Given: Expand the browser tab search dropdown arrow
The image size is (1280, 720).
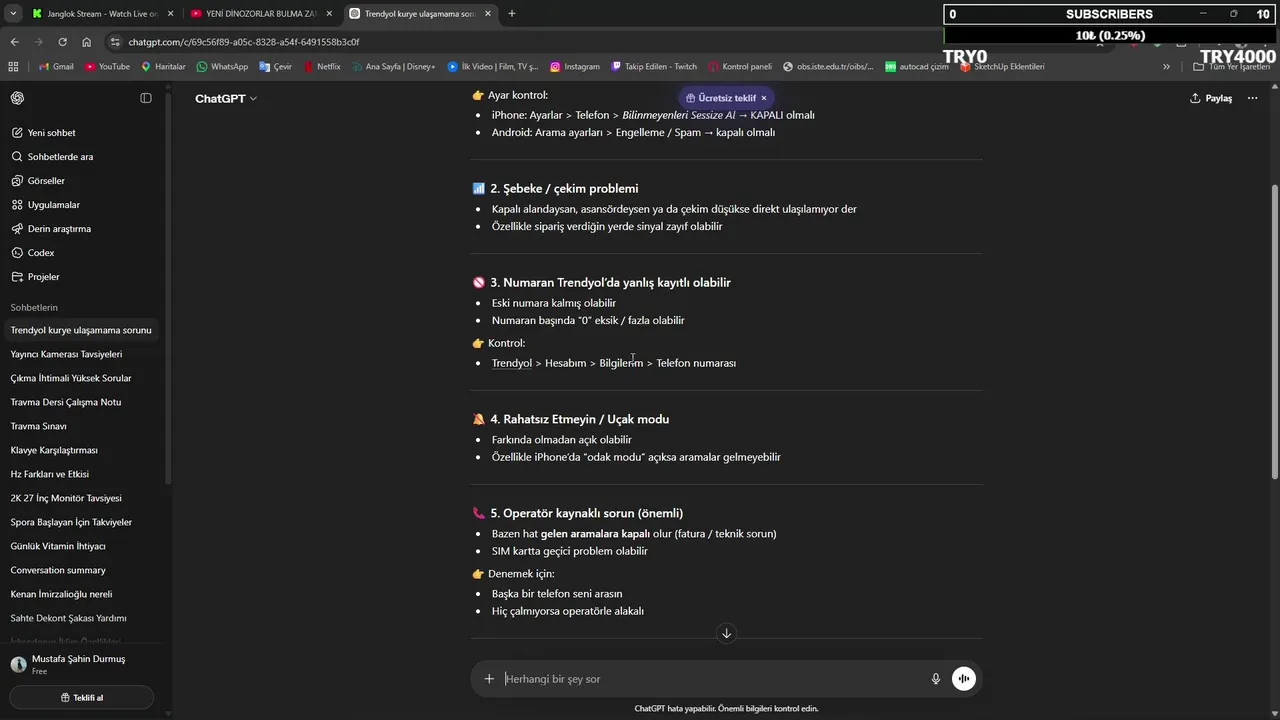Looking at the screenshot, I should tap(13, 14).
